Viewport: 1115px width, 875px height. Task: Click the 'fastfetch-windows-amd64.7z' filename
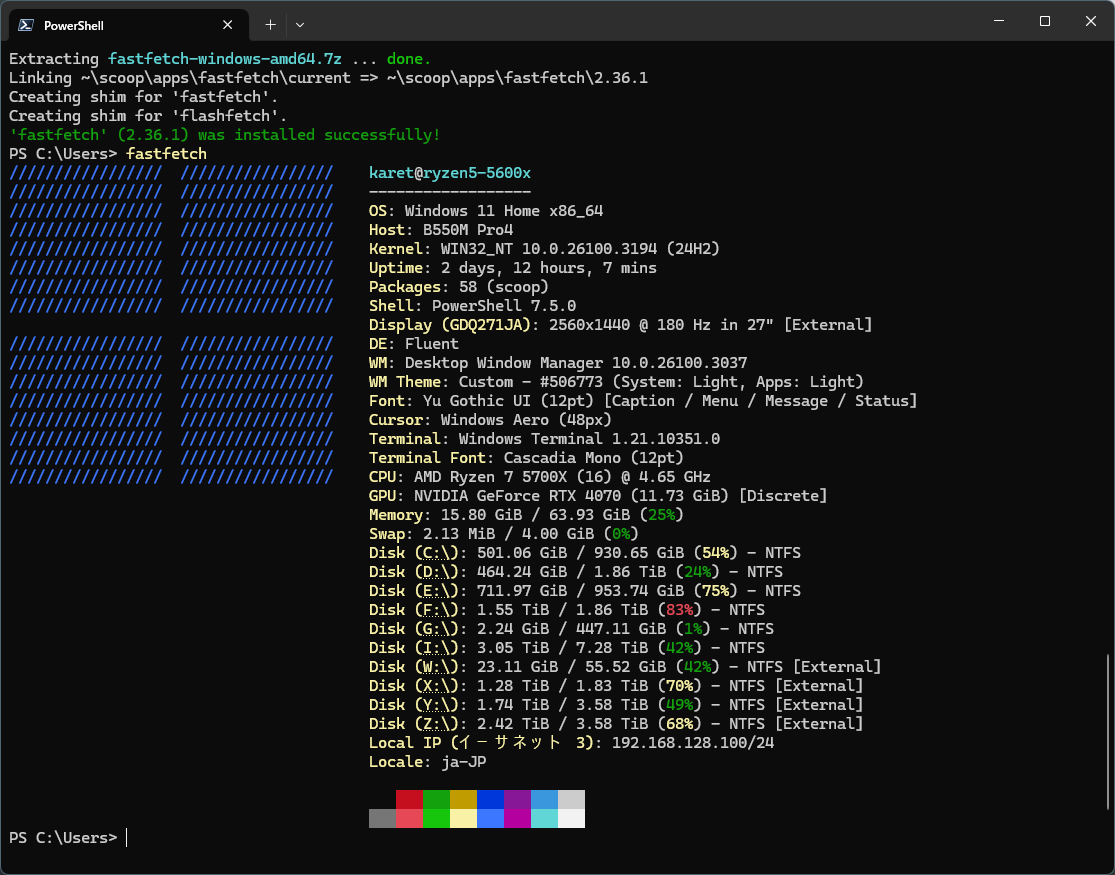tap(225, 58)
